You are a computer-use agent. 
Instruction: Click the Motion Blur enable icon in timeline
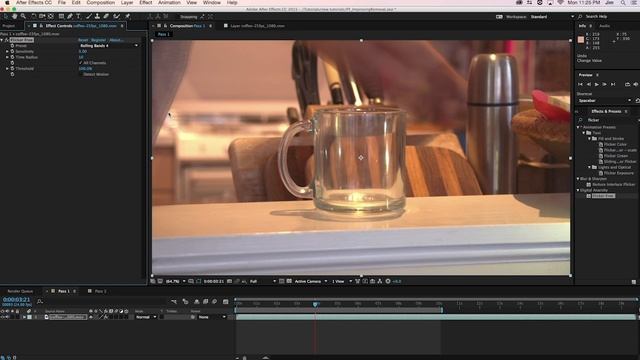coord(214,302)
